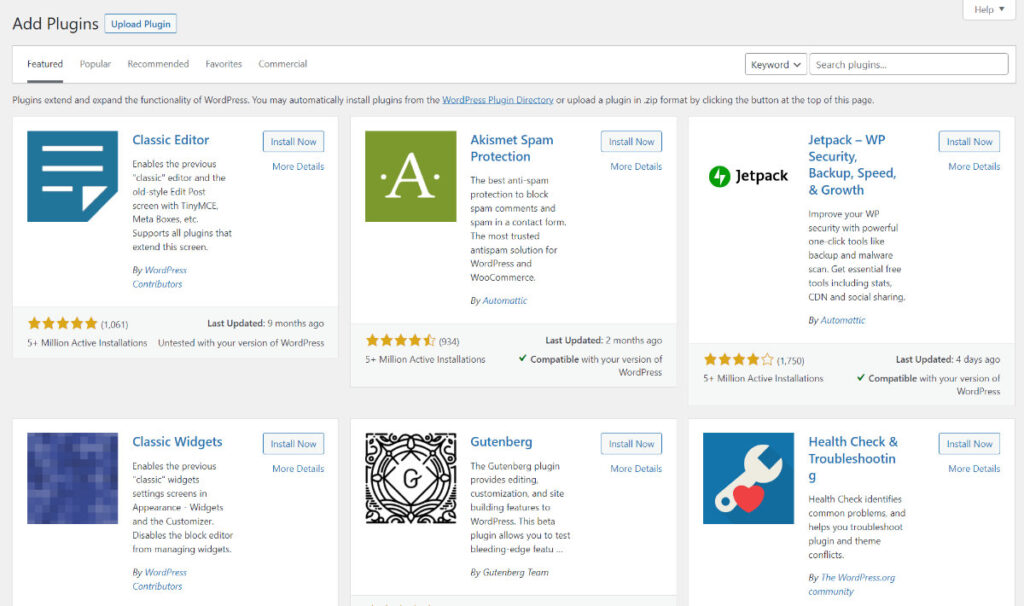The height and width of the screenshot is (606, 1024).
Task: Open the Commercial tab
Action: (283, 64)
